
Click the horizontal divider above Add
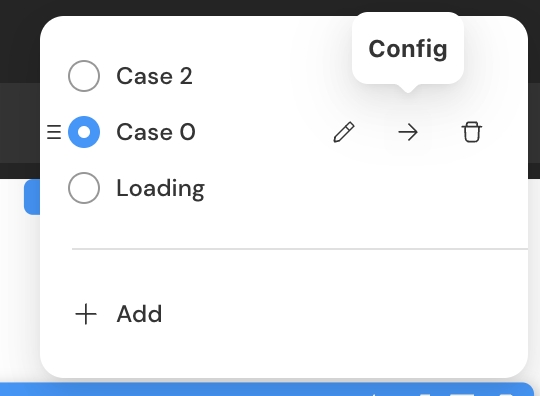300,248
